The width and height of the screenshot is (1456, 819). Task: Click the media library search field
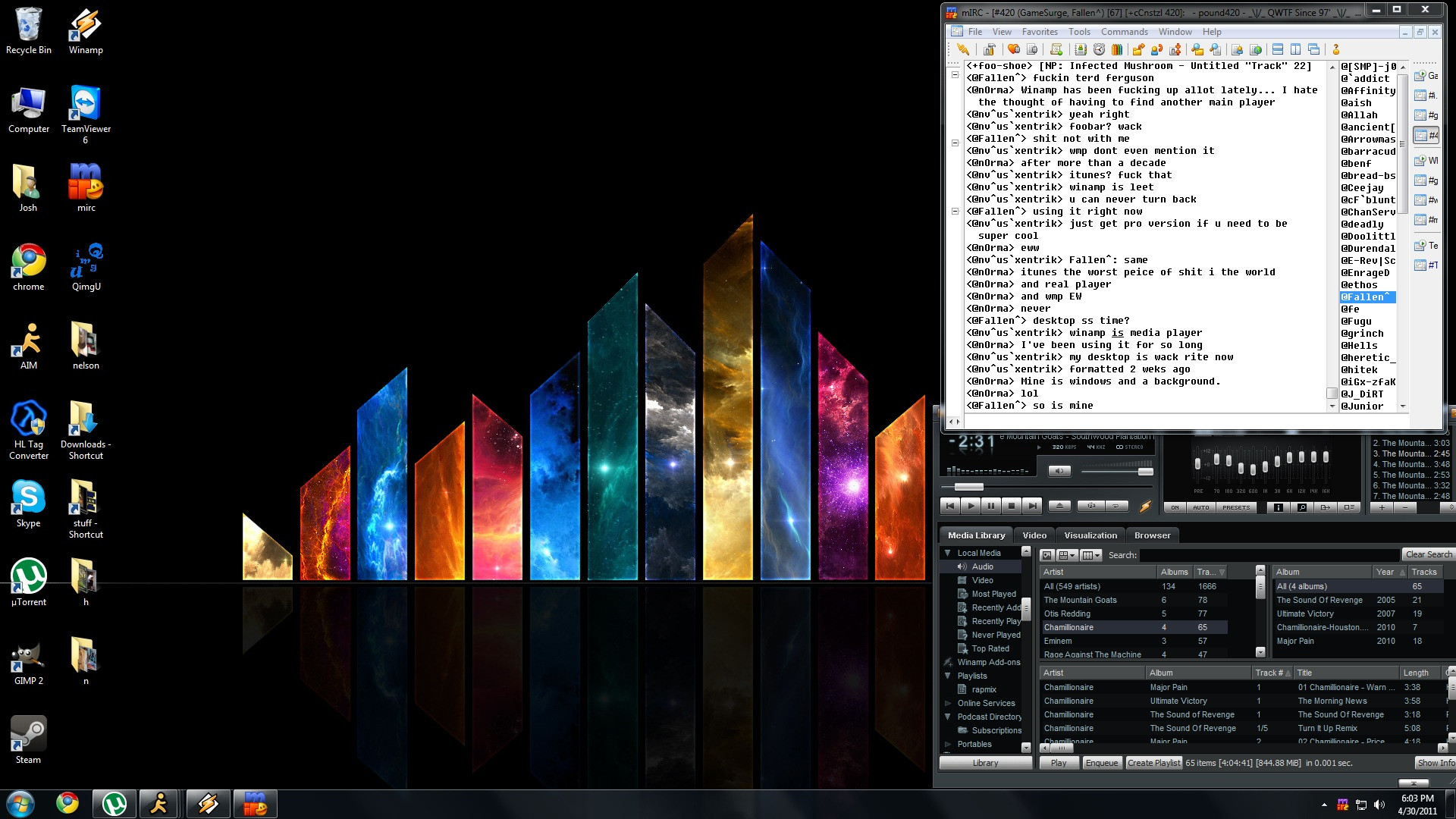(1268, 555)
